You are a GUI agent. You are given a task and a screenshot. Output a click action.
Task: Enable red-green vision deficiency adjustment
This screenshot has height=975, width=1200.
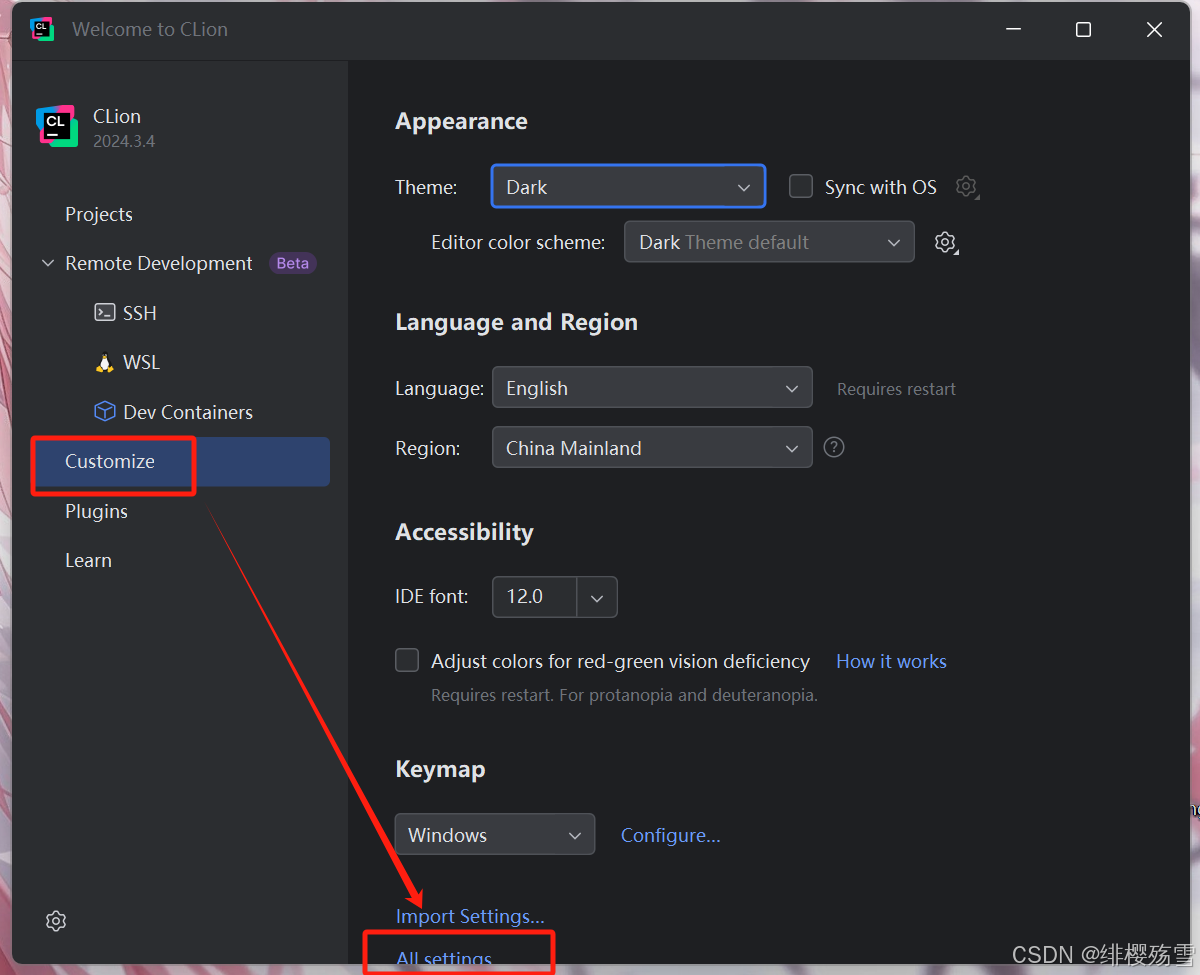407,660
